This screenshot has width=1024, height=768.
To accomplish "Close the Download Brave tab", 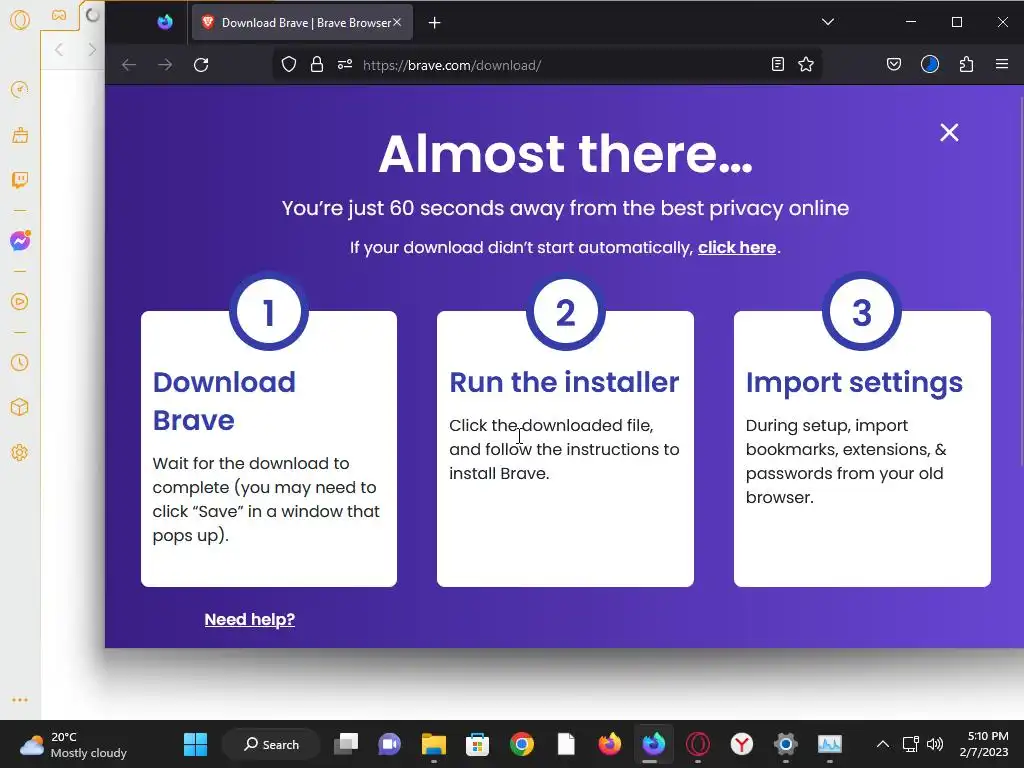I will (x=397, y=22).
